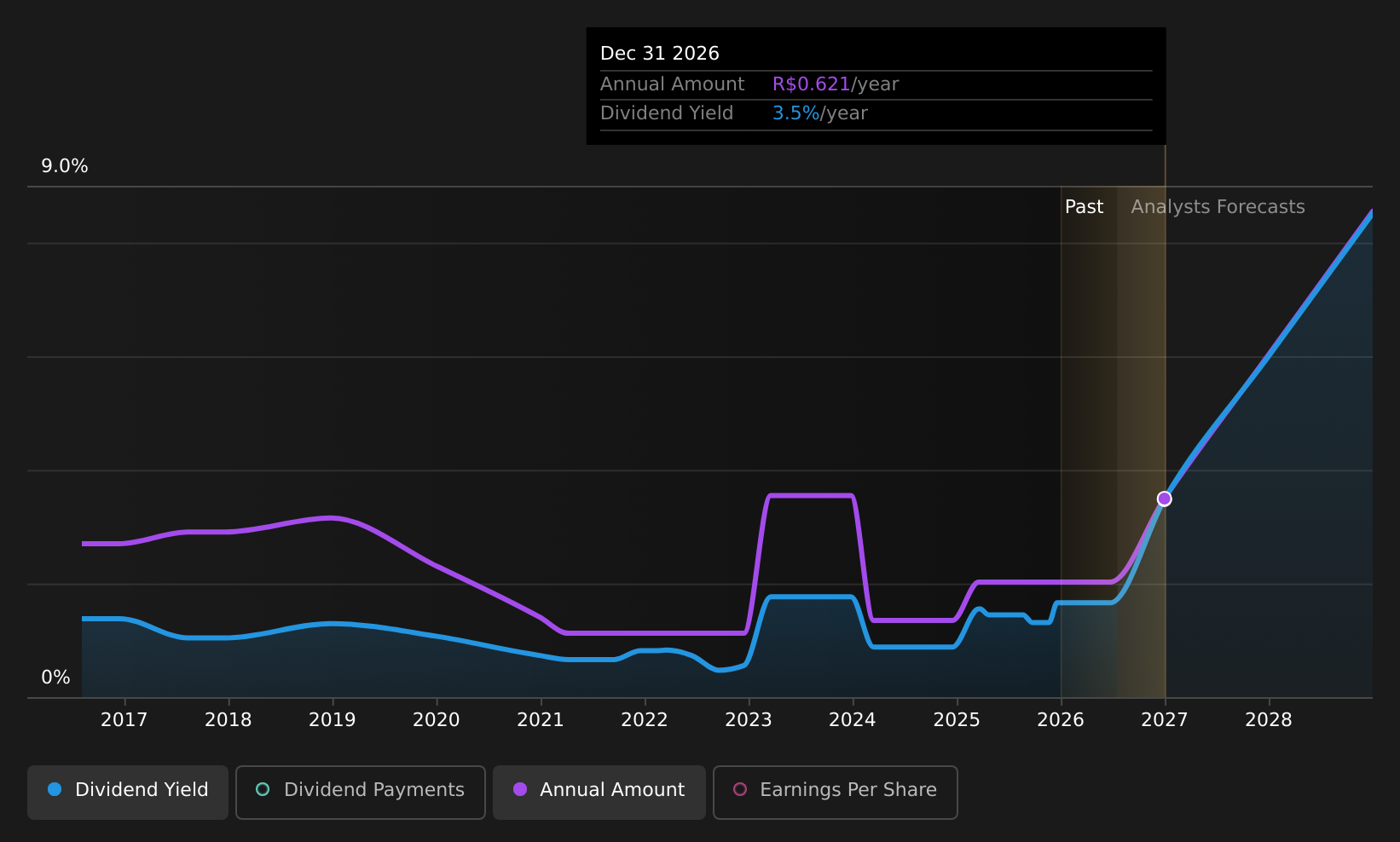Click the purple data point marker at 2027

coord(1165,499)
